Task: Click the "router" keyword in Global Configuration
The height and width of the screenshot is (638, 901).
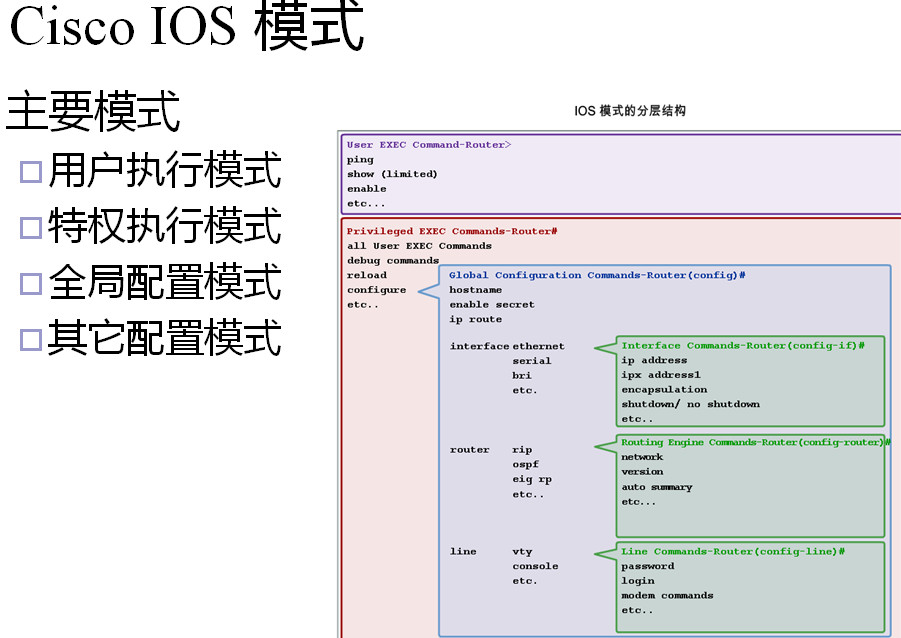Action: point(469,450)
